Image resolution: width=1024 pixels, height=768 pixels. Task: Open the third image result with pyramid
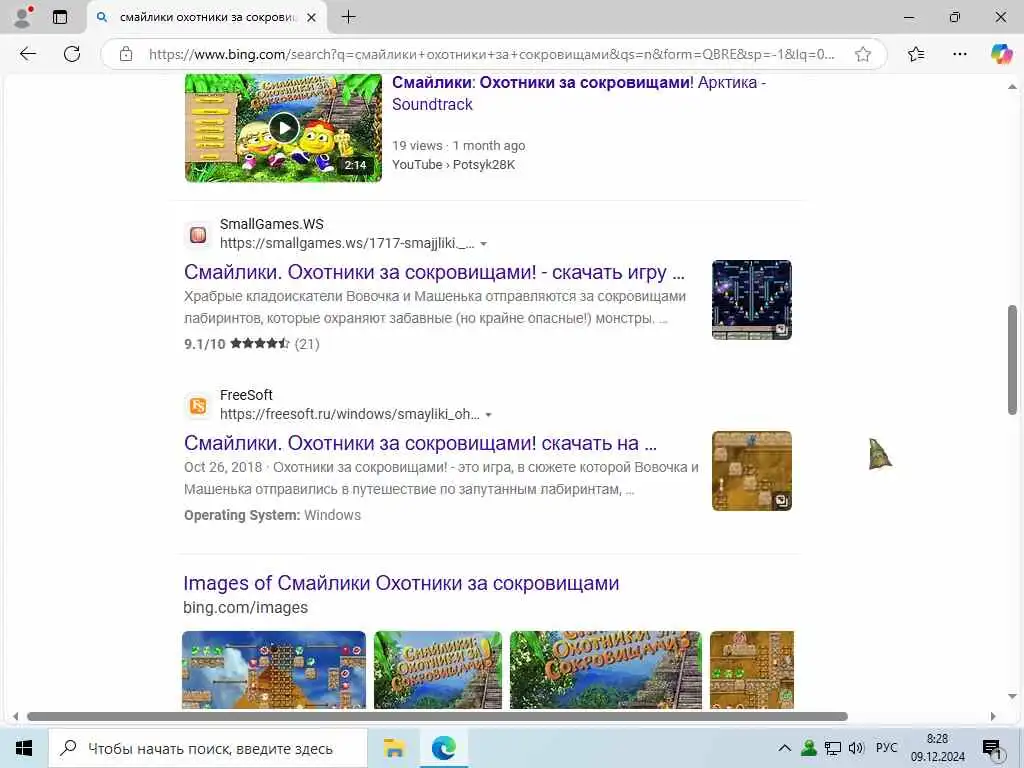point(605,669)
